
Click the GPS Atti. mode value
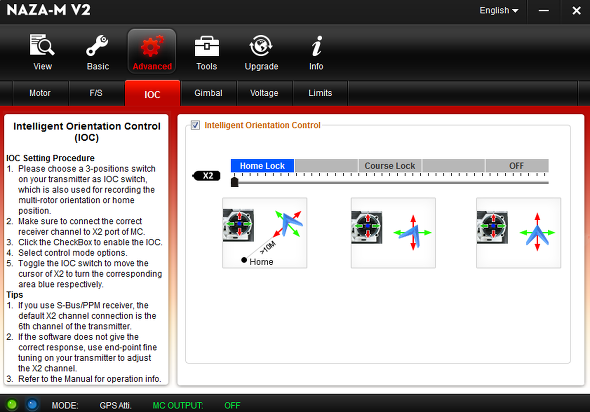pos(115,406)
